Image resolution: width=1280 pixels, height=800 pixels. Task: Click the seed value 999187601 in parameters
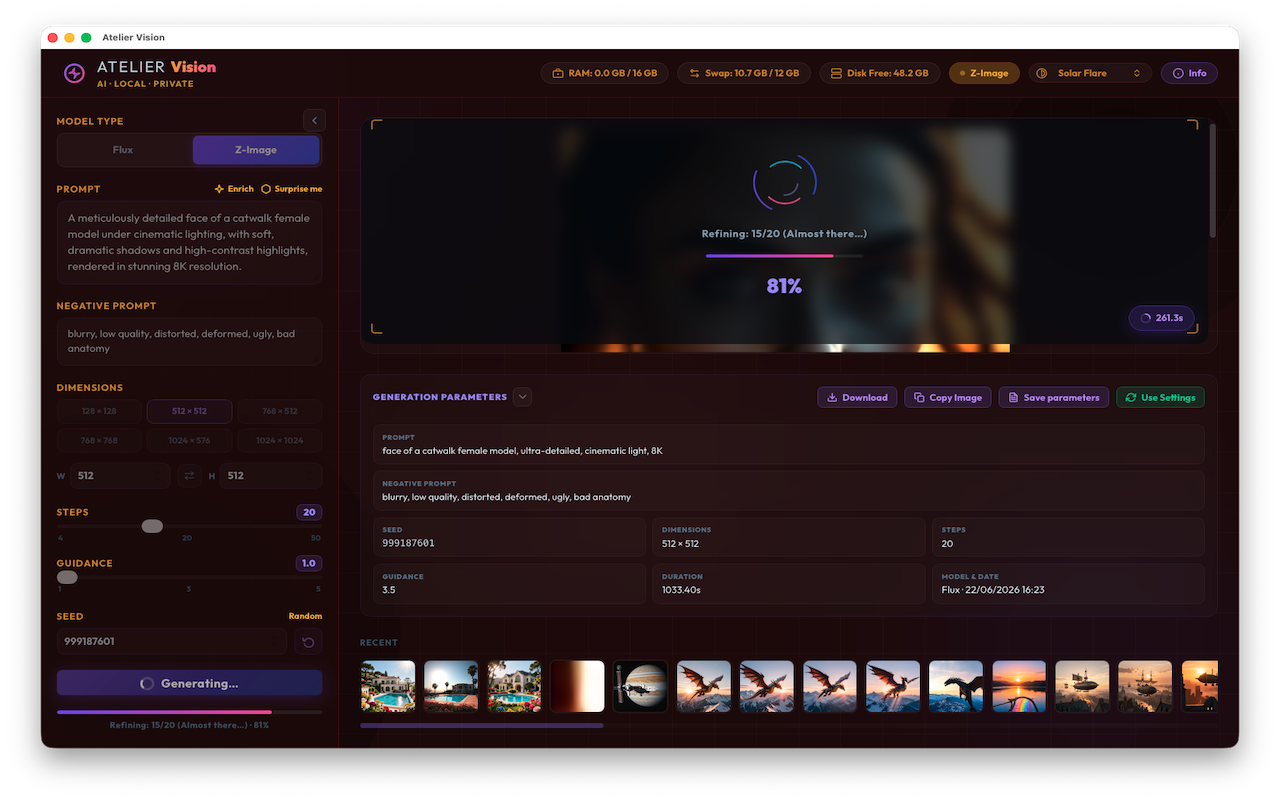[408, 543]
